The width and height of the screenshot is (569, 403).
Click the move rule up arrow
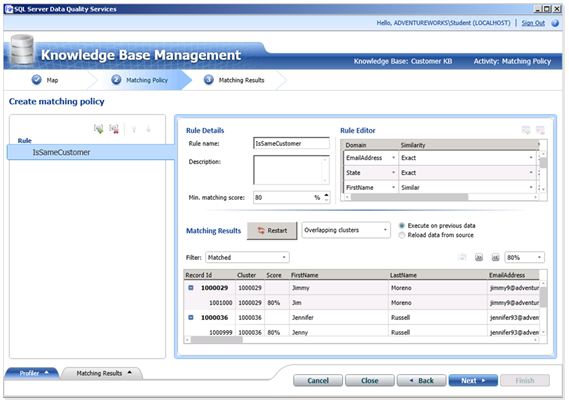[x=134, y=129]
